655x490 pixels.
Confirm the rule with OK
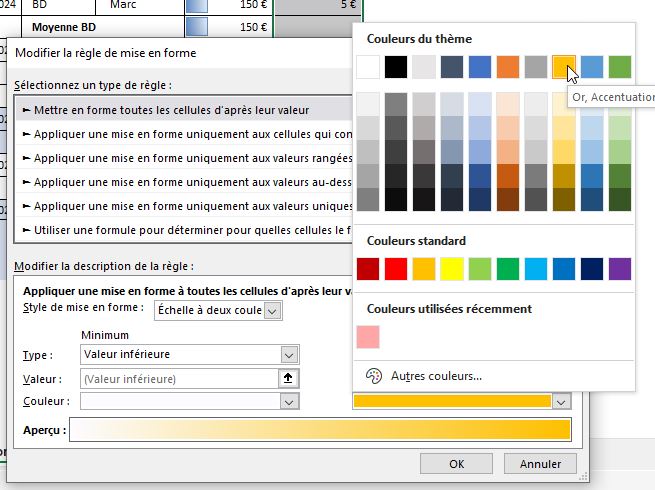[x=456, y=464]
